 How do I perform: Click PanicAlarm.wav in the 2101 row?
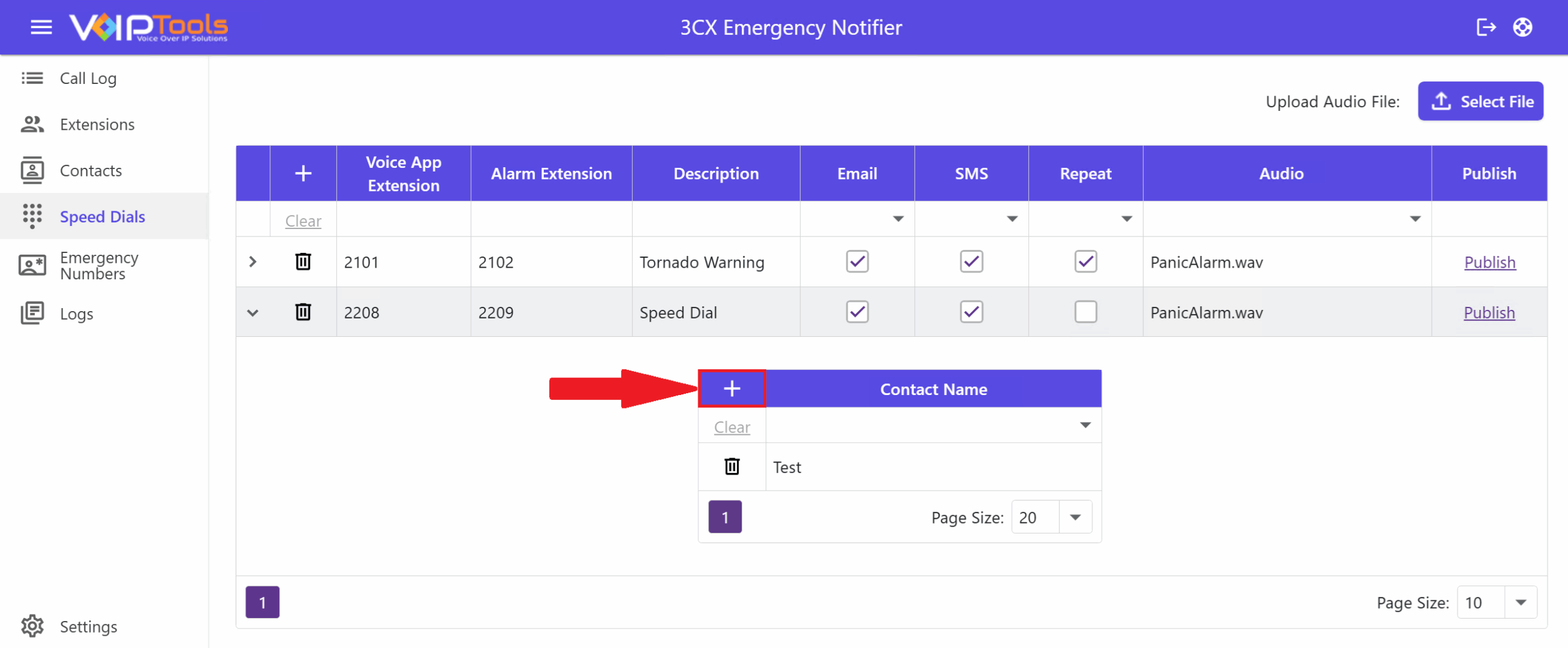[x=1206, y=262]
